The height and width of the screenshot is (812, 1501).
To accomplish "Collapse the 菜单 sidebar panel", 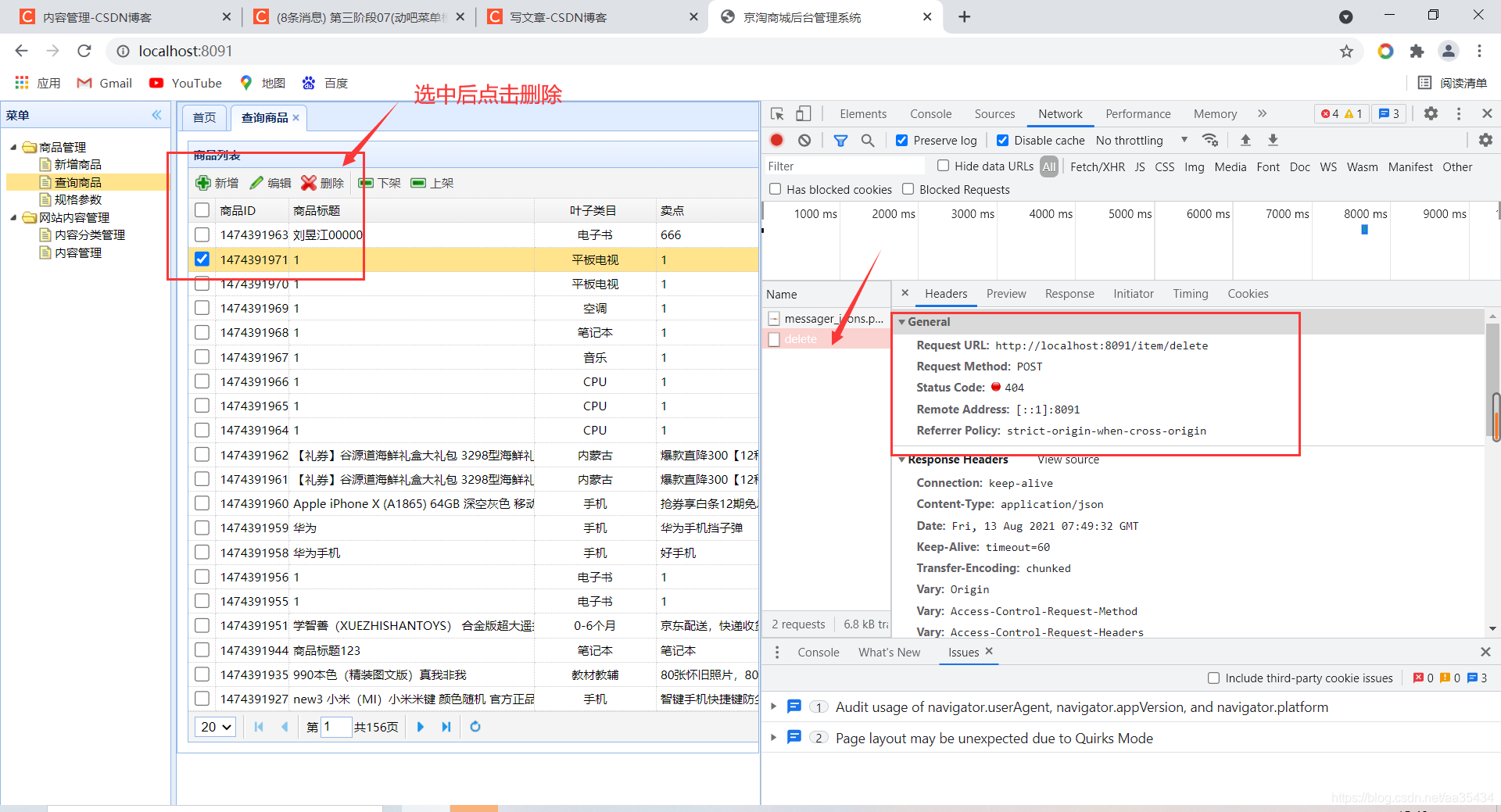I will point(157,115).
